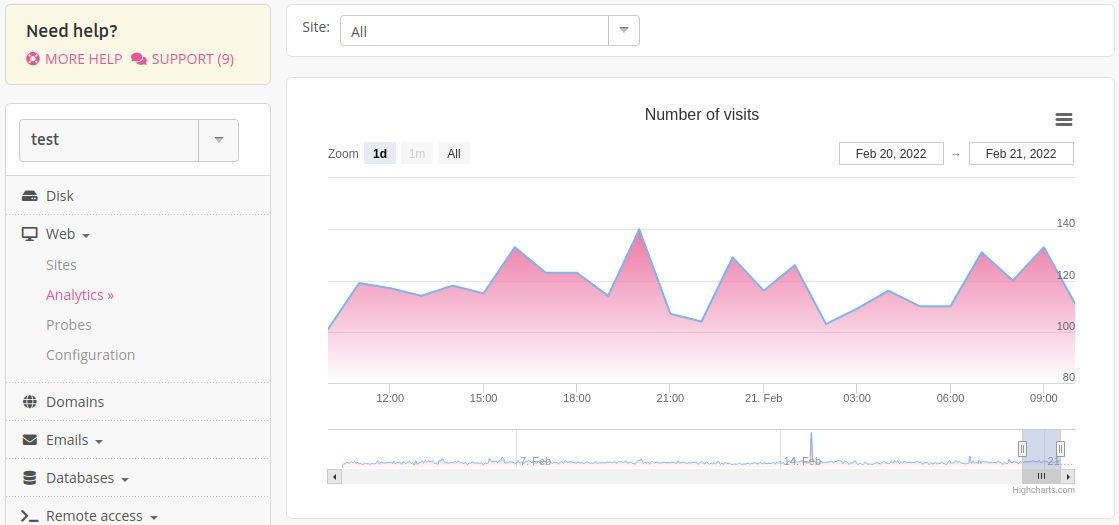Click the Web monitor icon

pyautogui.click(x=30, y=234)
